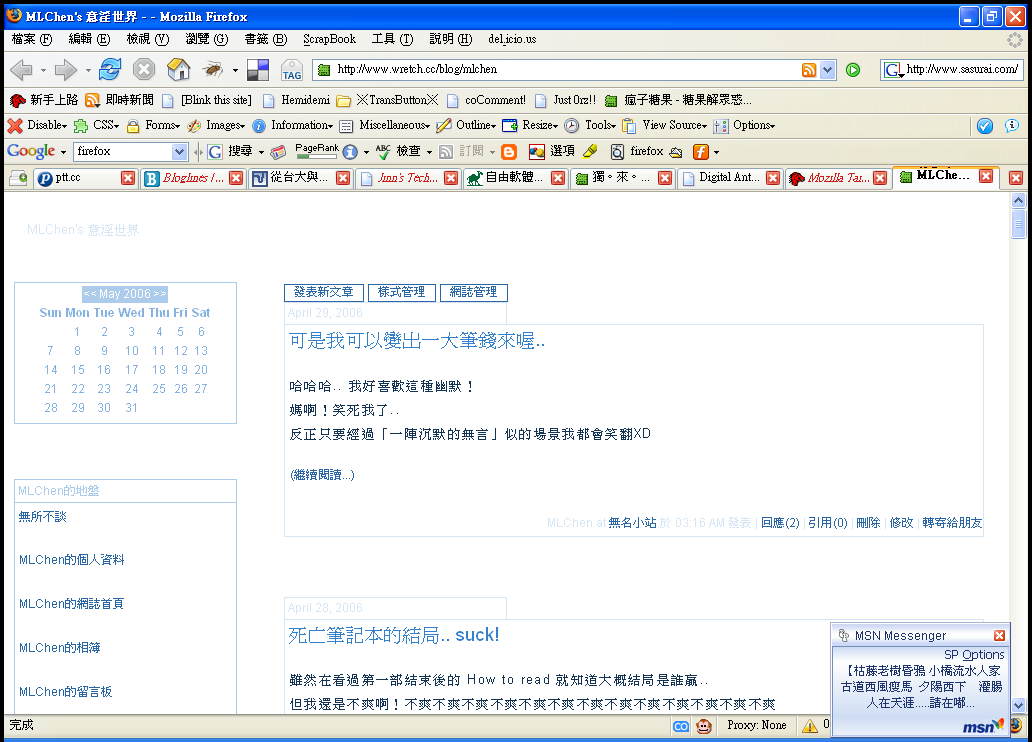
Task: Click the blue checkmark validation icon
Action: [985, 126]
